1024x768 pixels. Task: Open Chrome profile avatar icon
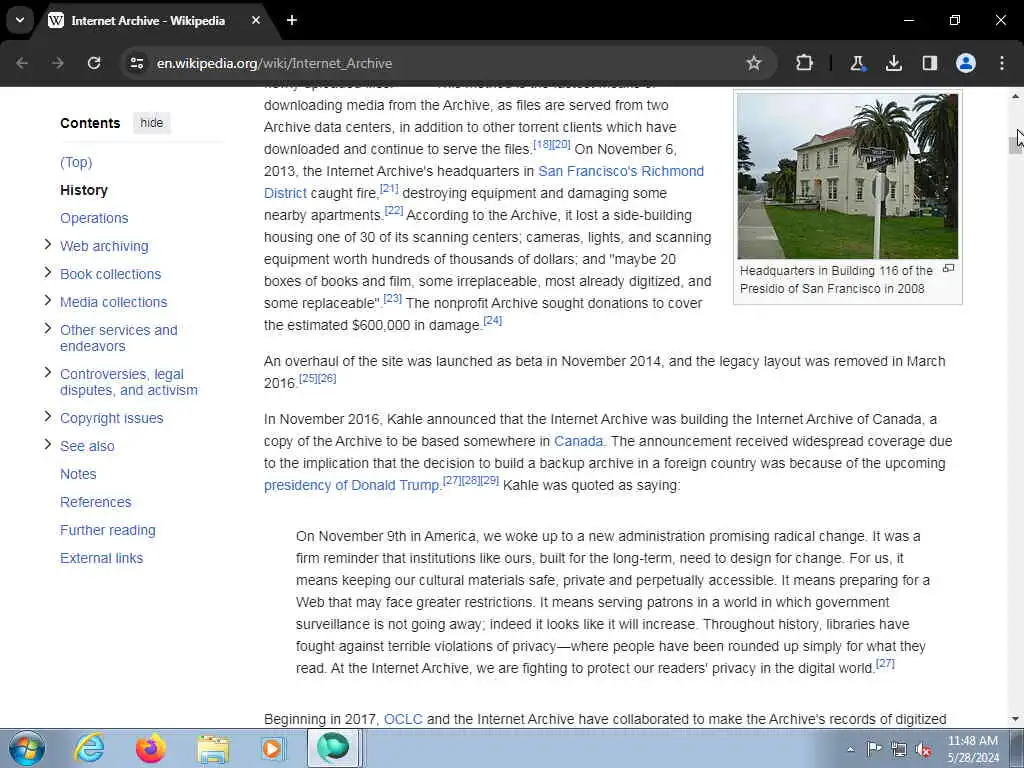[x=966, y=63]
